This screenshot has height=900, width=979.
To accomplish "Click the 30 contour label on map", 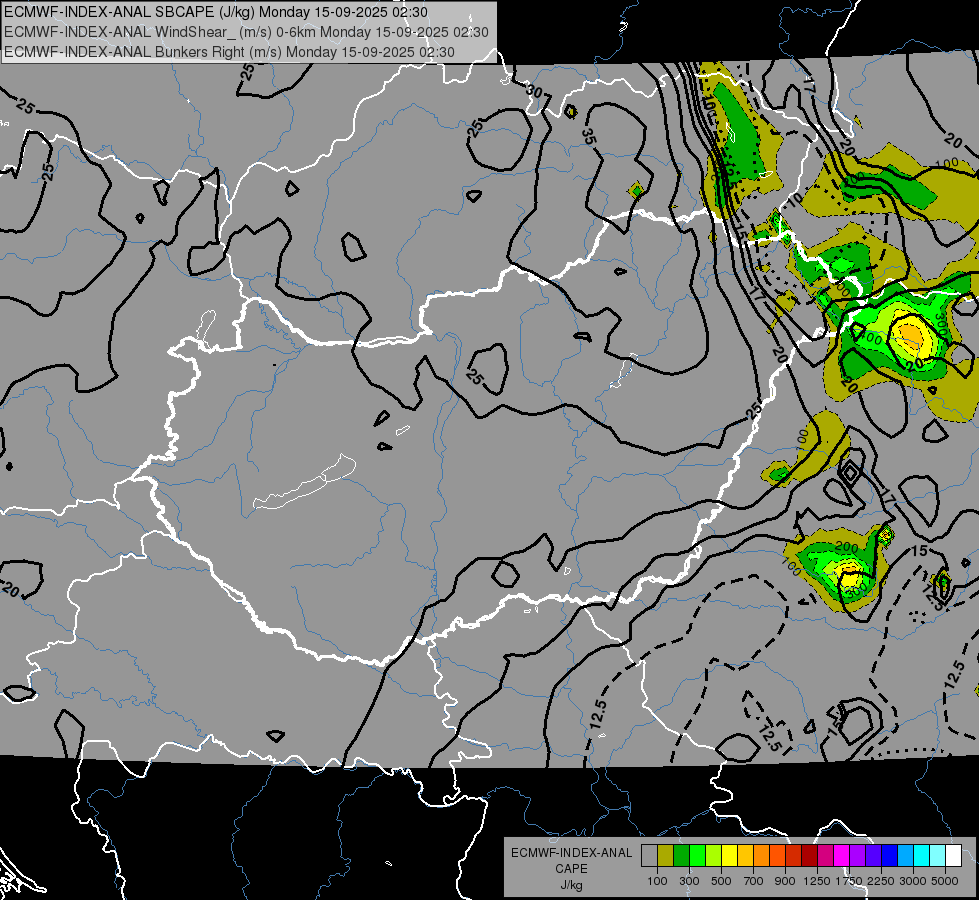I will (534, 91).
